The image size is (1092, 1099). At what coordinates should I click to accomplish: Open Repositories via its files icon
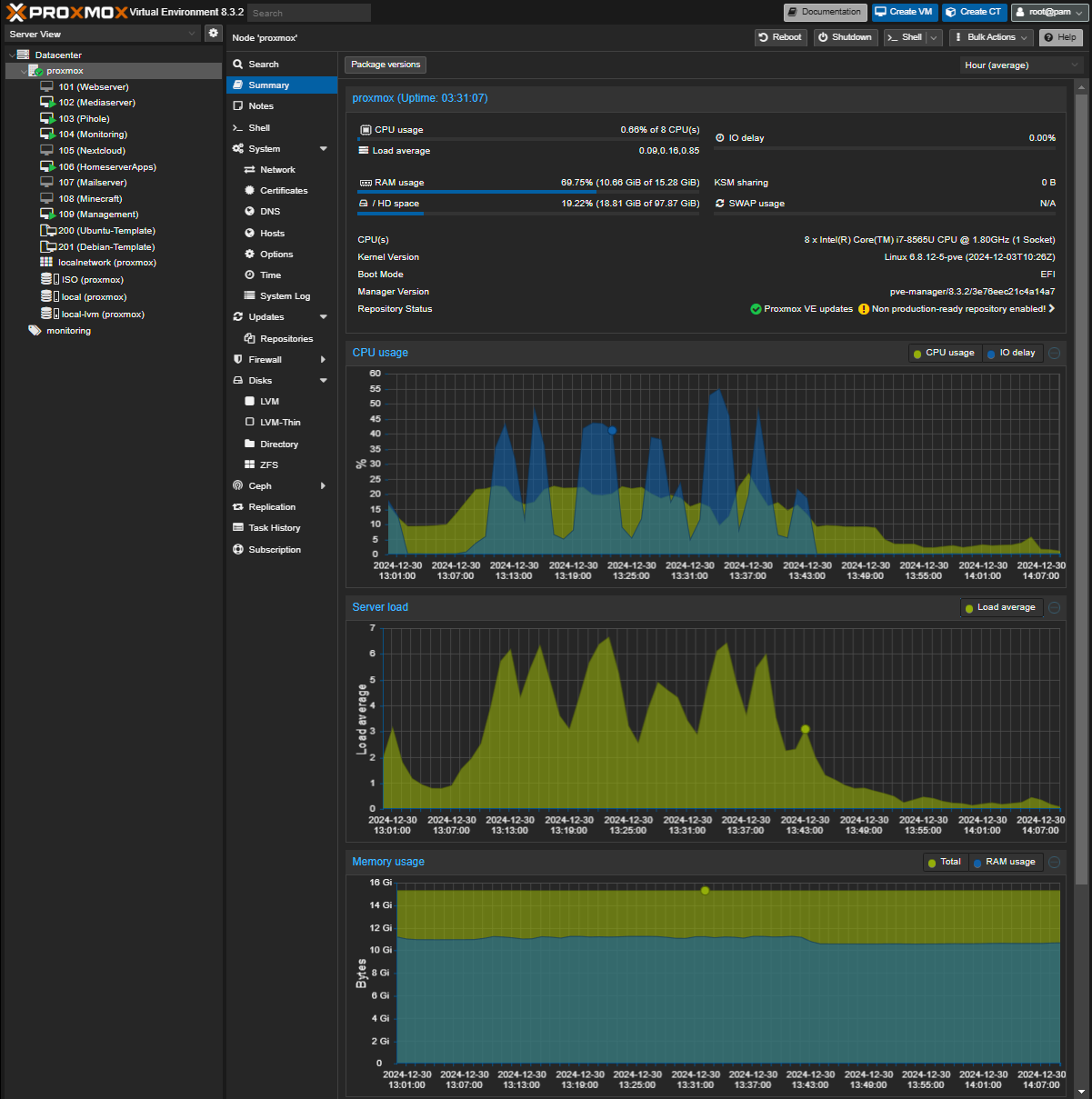[250, 339]
